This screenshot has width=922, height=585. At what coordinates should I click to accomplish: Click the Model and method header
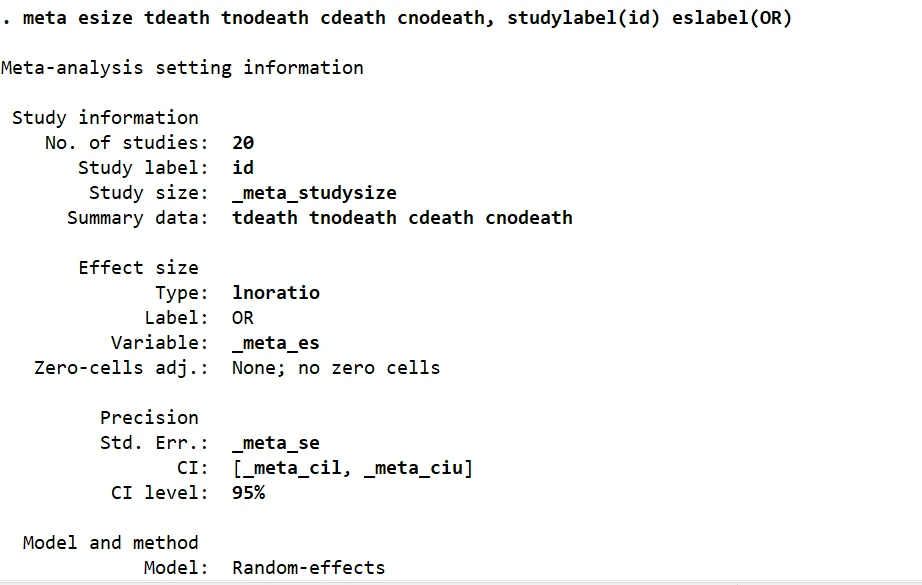[111, 543]
